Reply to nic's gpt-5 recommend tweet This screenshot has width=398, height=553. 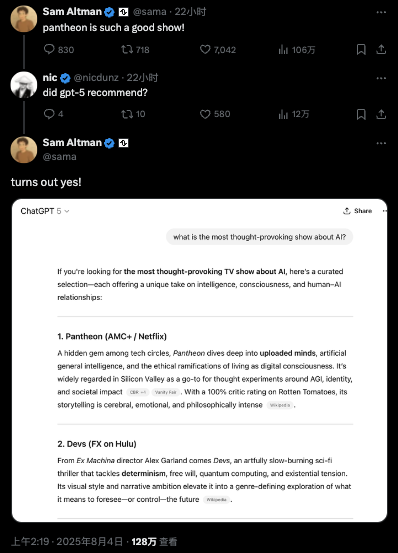pyautogui.click(x=53, y=114)
